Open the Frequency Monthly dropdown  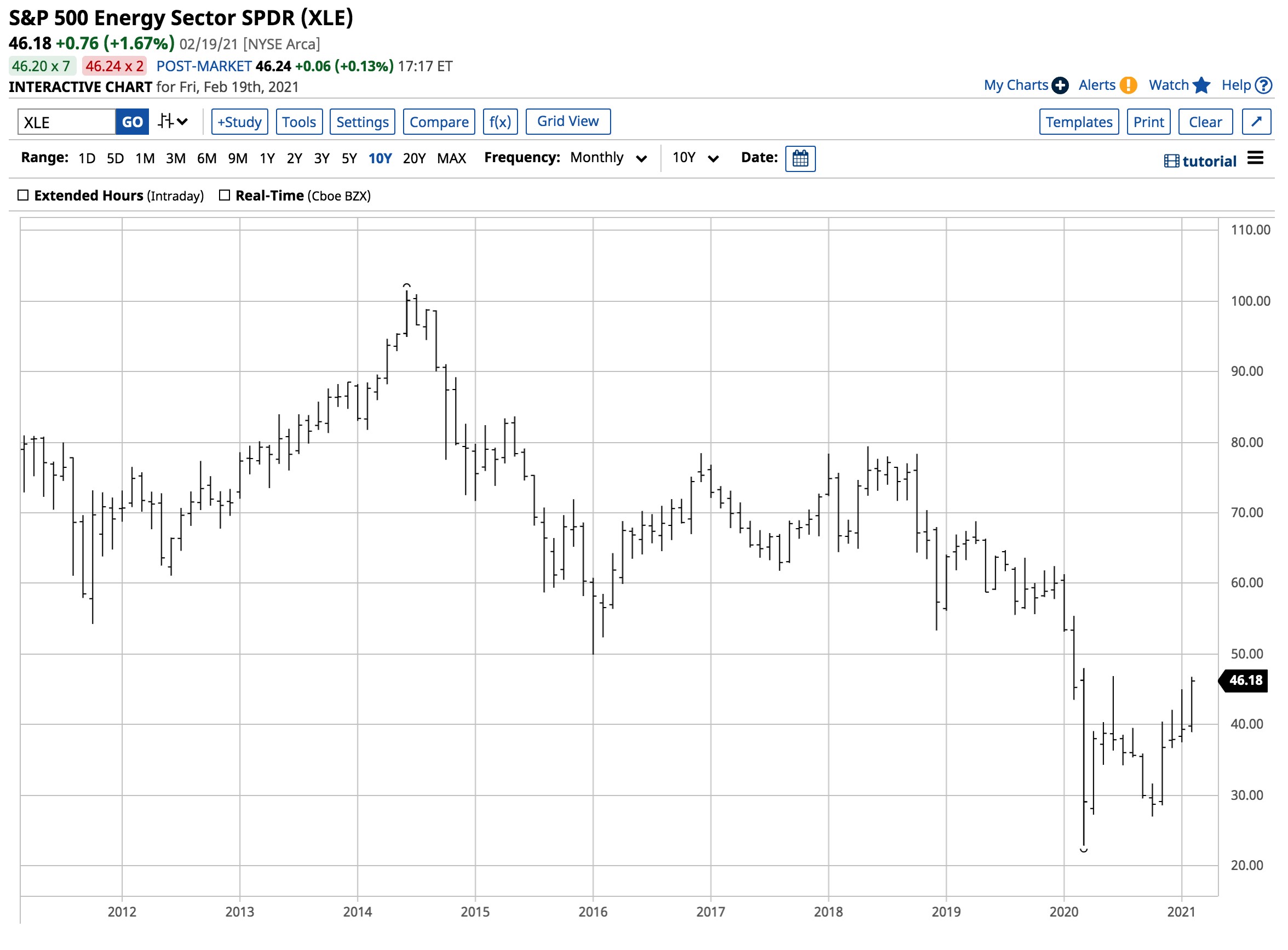[x=608, y=158]
